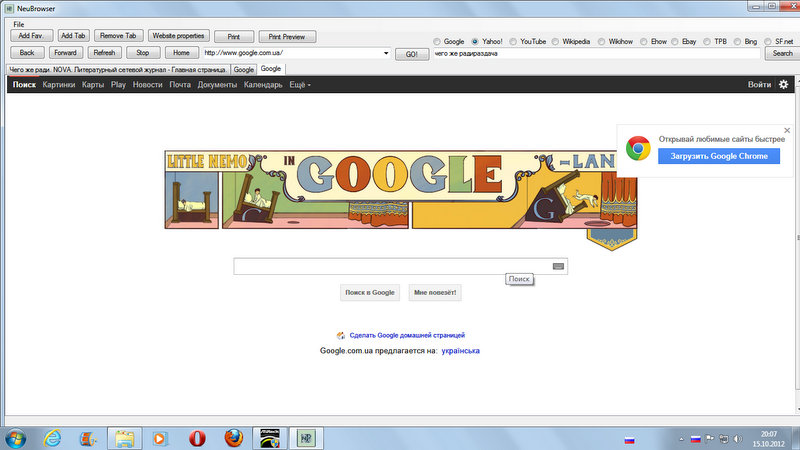The width and height of the screenshot is (800, 450).
Task: Go to Home page
Action: click(x=181, y=53)
